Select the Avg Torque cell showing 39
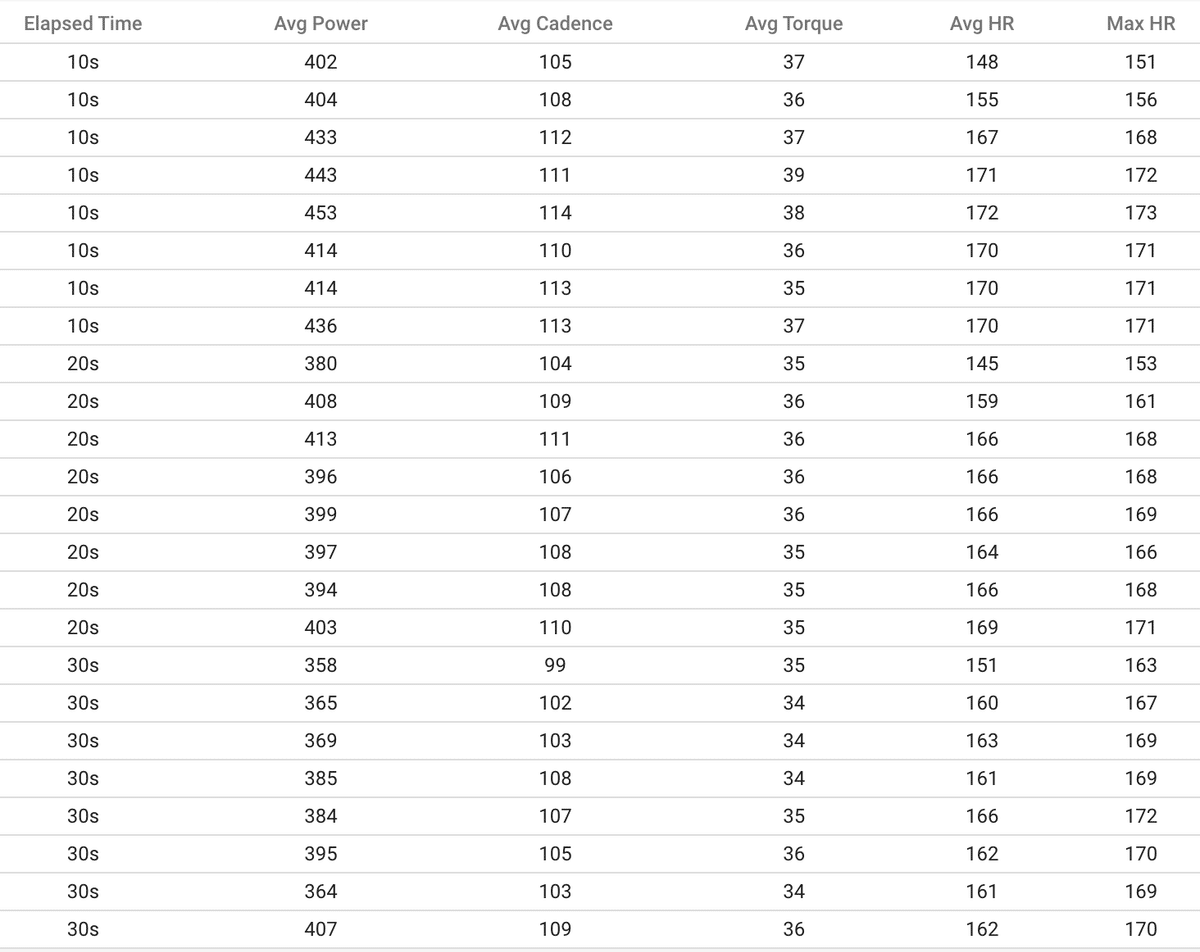 click(794, 175)
